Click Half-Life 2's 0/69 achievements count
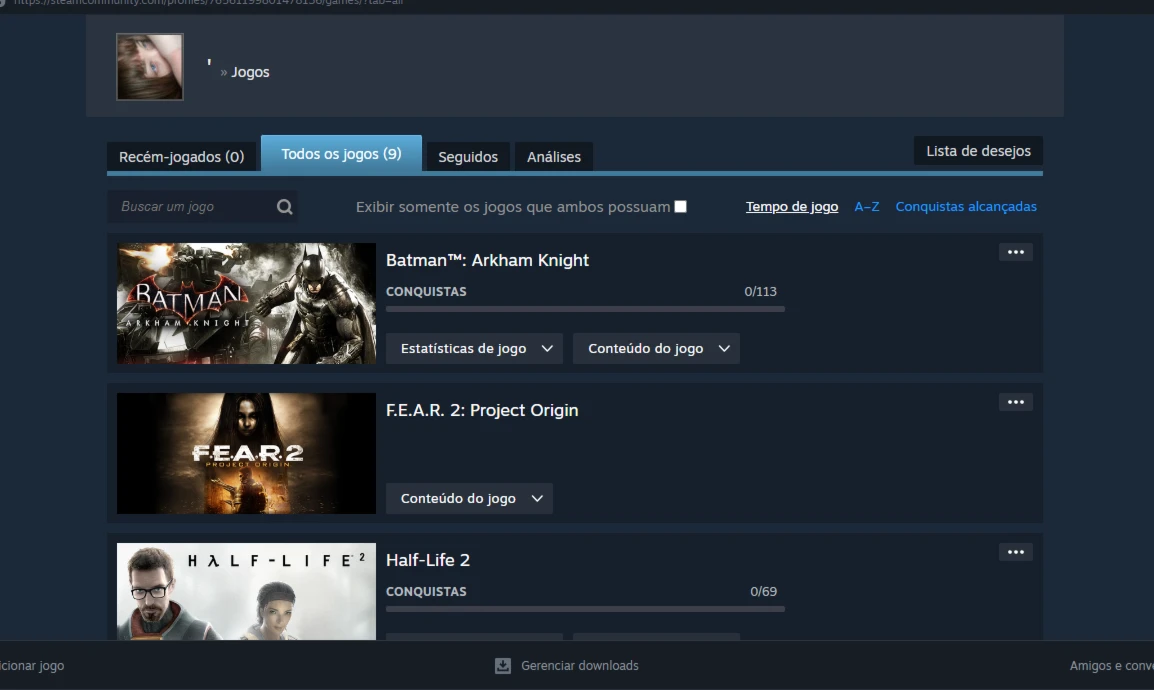Viewport: 1154px width, 690px height. (x=763, y=592)
